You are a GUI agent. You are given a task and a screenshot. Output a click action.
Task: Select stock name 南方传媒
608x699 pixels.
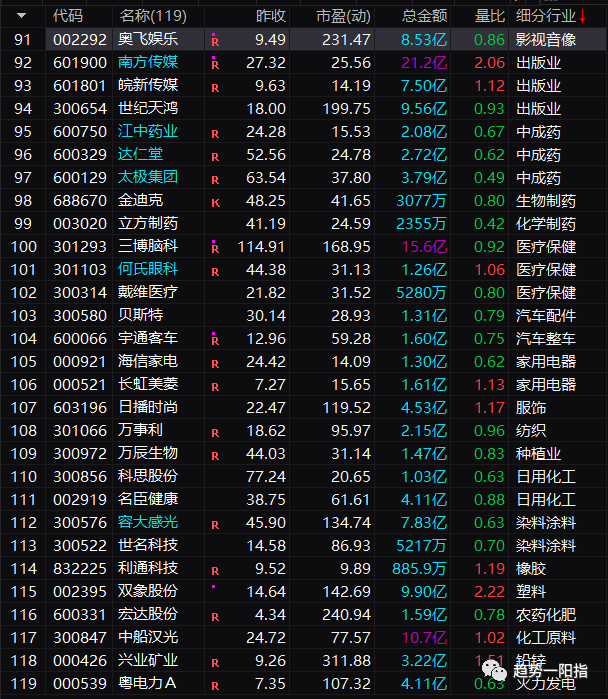tap(148, 62)
